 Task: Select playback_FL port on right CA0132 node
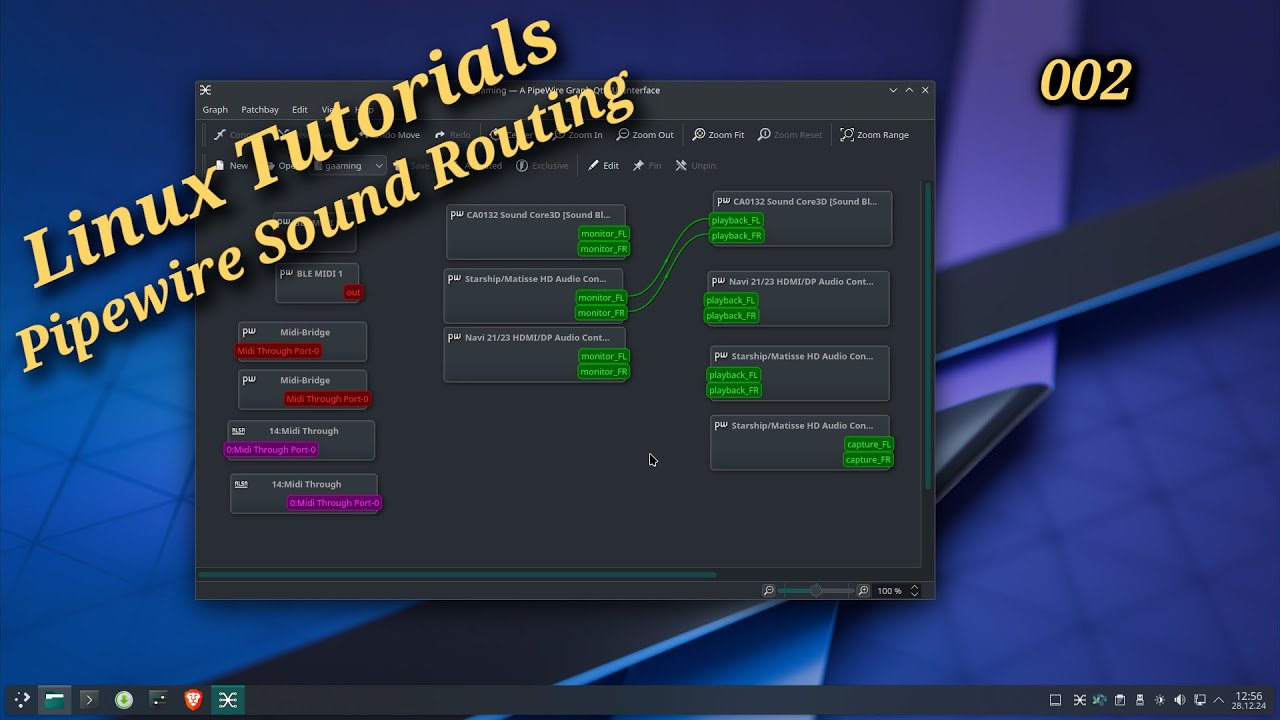coord(736,220)
